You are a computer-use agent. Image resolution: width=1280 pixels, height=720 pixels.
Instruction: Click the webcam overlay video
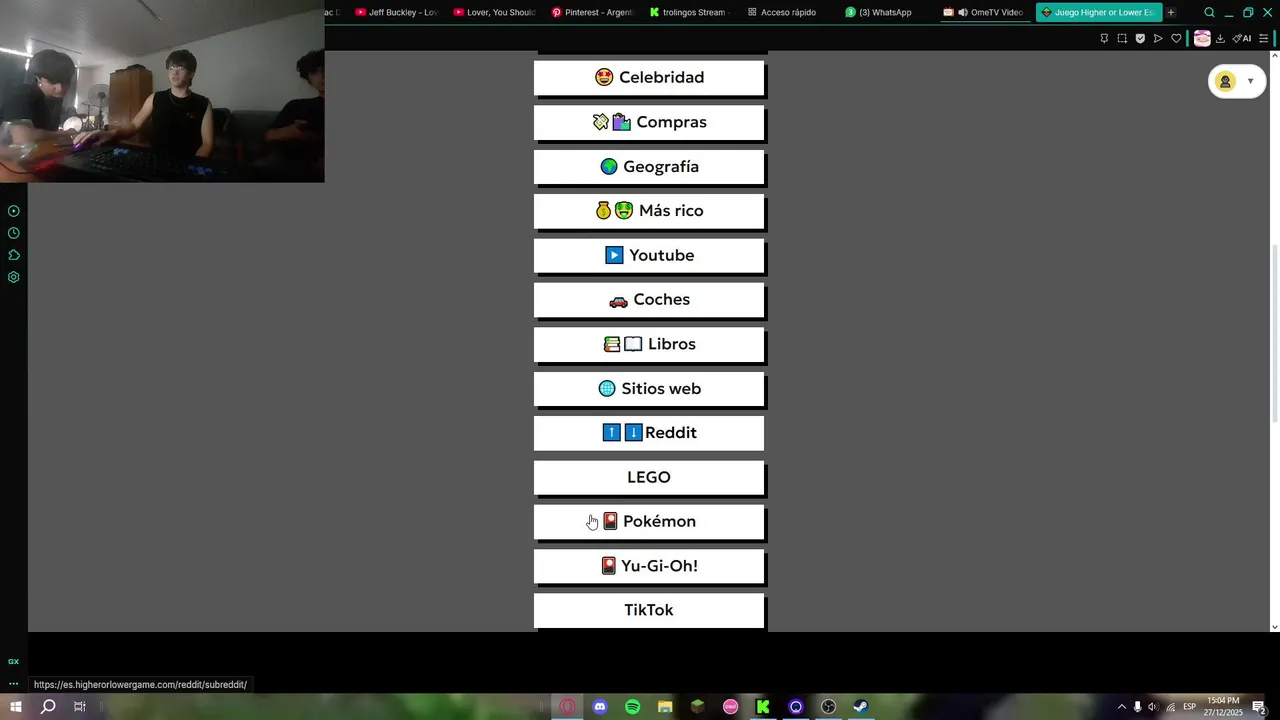[162, 91]
